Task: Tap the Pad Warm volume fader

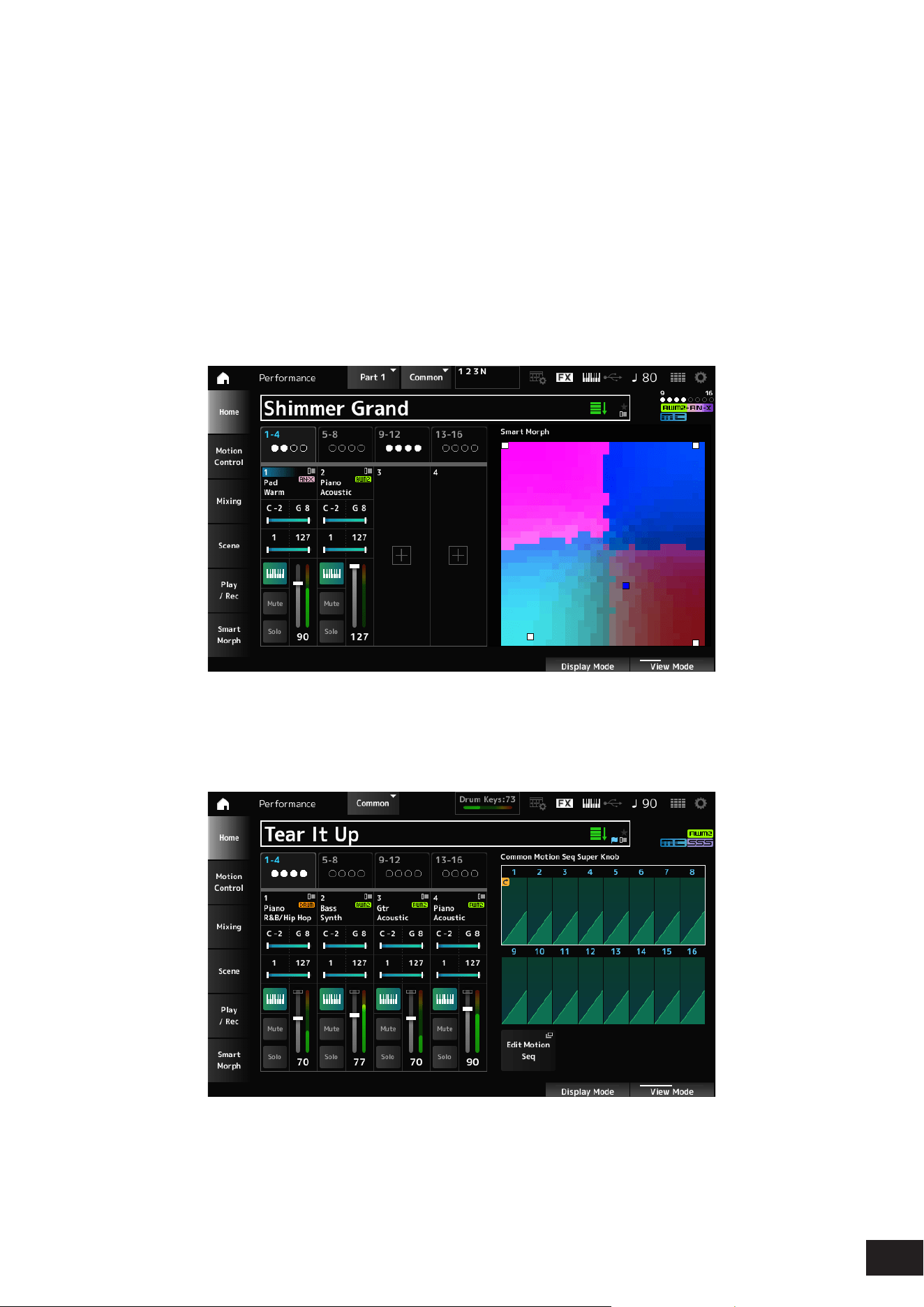Action: [298, 596]
